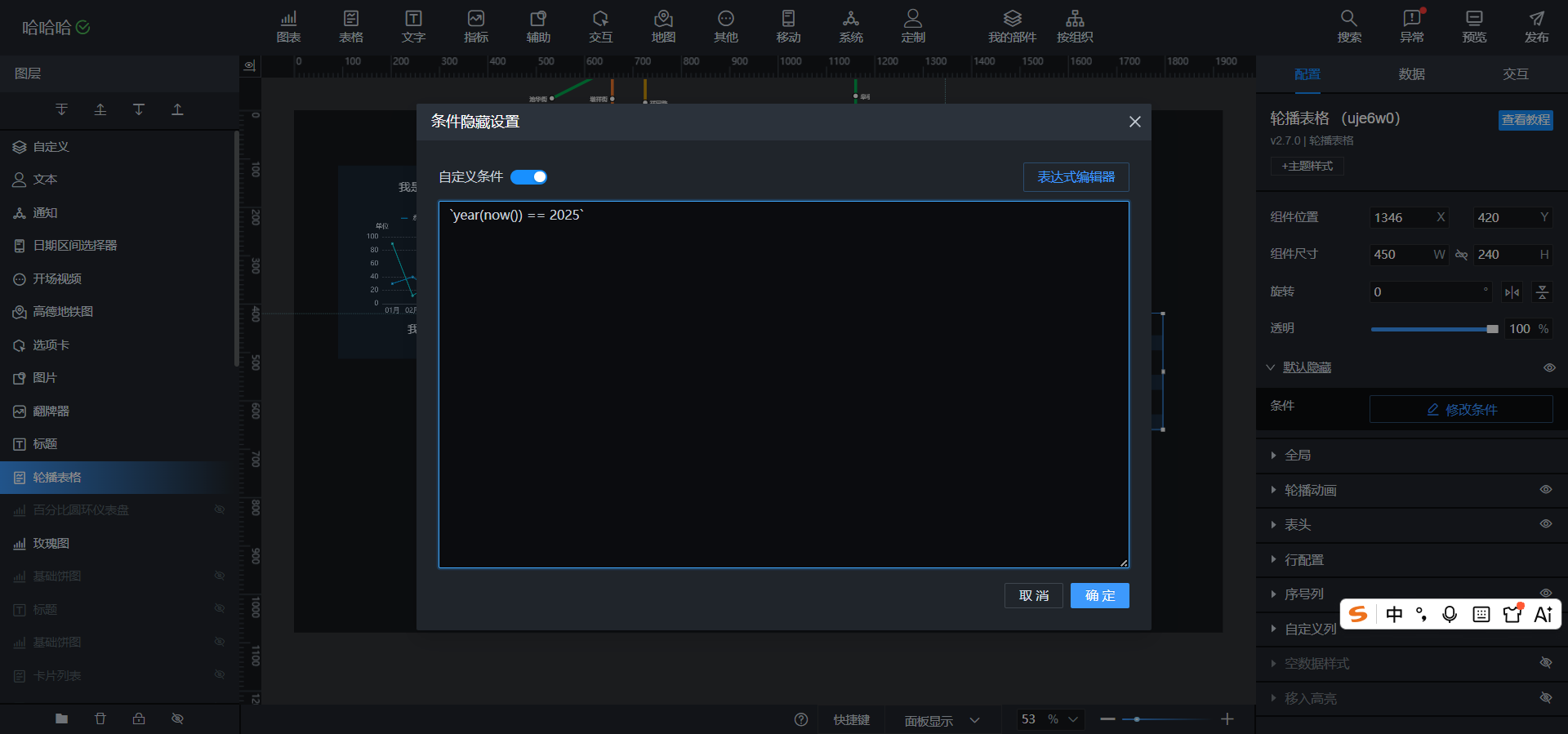Click the new folder group icon
The width and height of the screenshot is (1568, 734).
tap(61, 718)
